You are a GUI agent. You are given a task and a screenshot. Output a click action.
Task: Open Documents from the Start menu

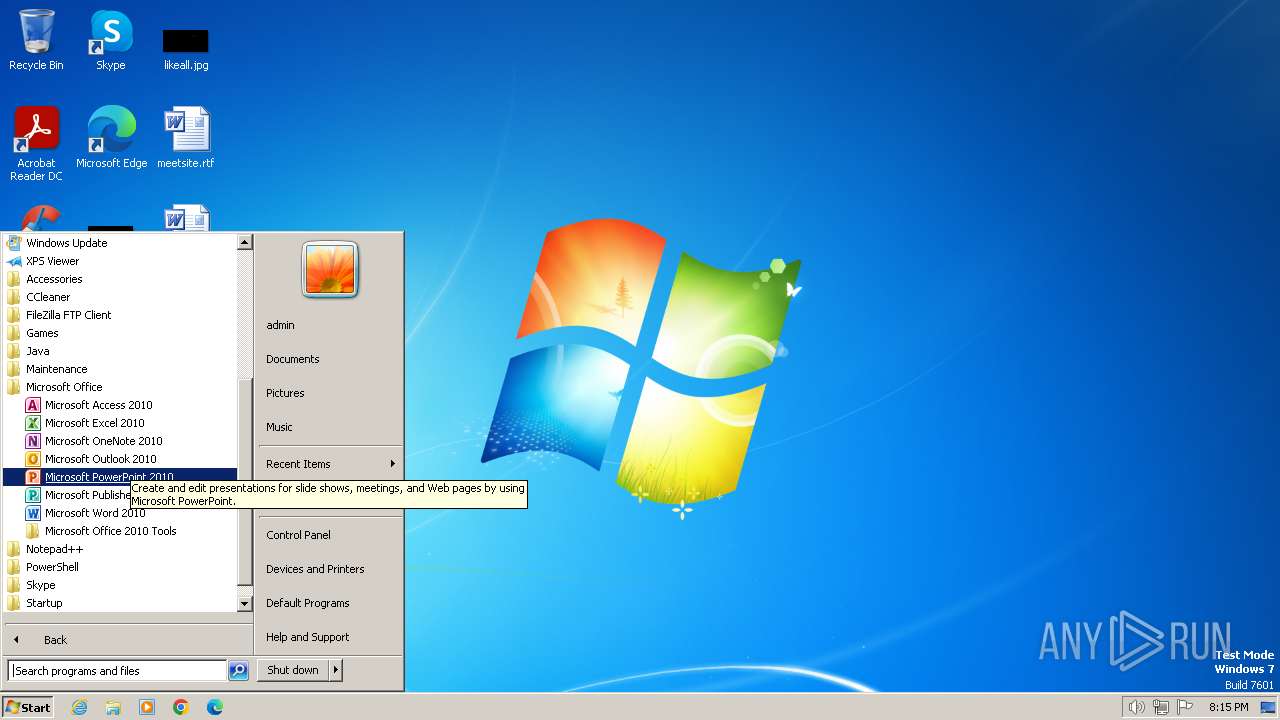(x=293, y=359)
